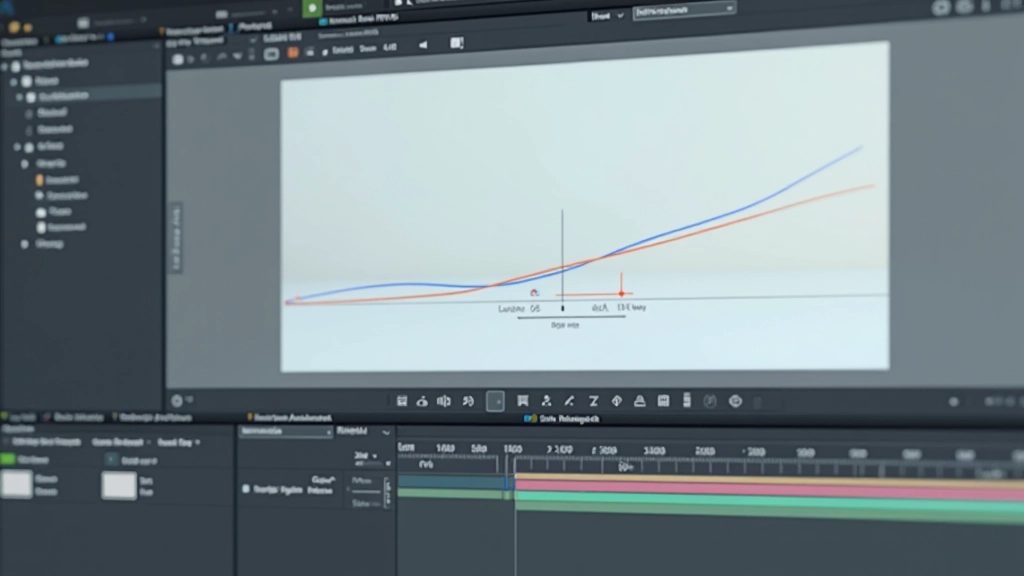Viewport: 1024px width, 576px height.
Task: Click the mirror split icon in the viewer's bottom toolbar
Action: pos(444,401)
